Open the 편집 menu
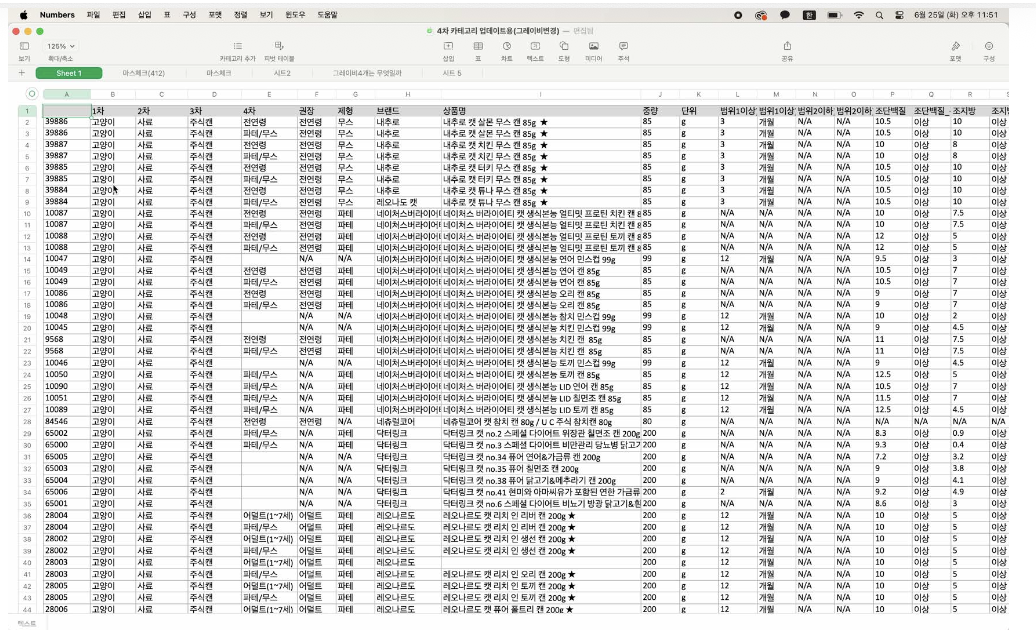Image resolution: width=1036 pixels, height=630 pixels. 119,15
